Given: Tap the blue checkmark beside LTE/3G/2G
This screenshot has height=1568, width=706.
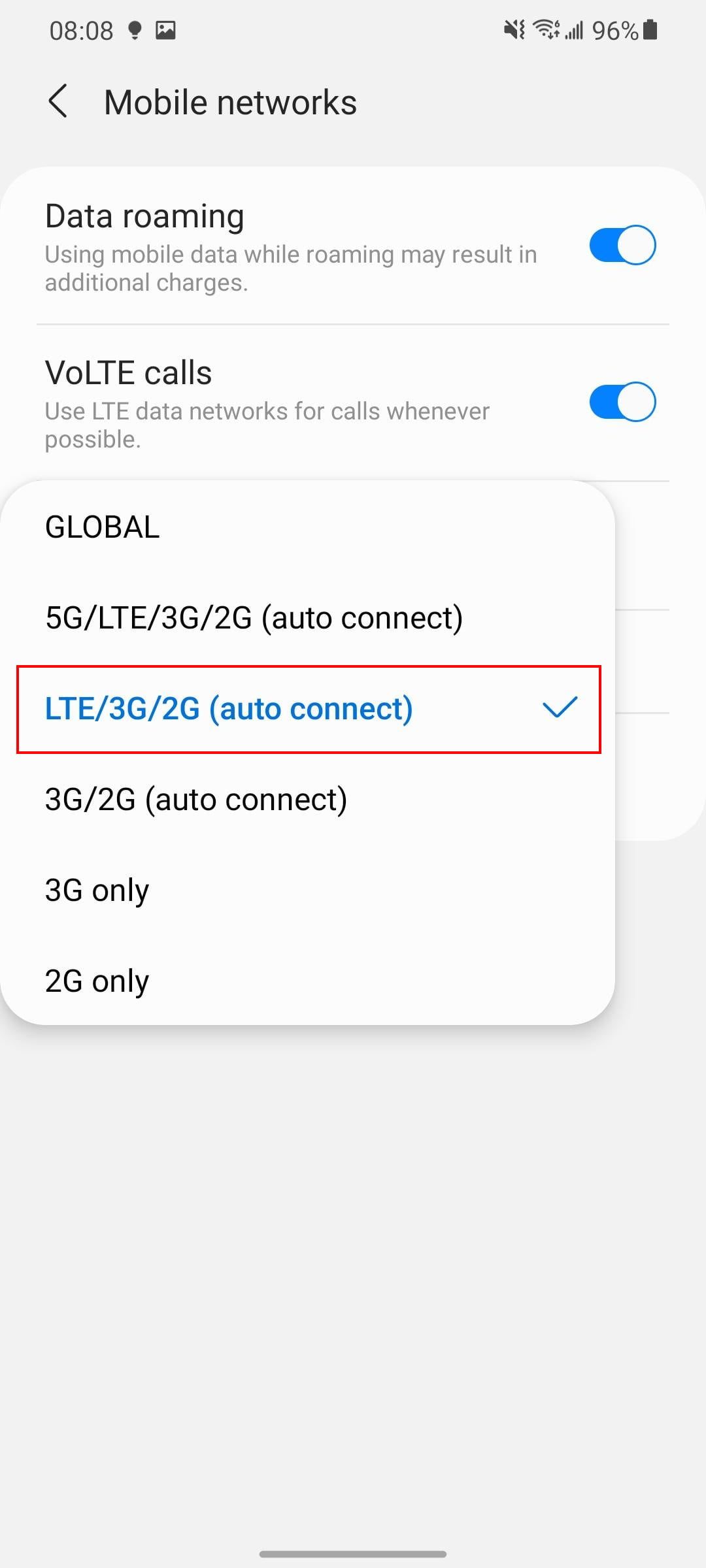Looking at the screenshot, I should (x=560, y=708).
